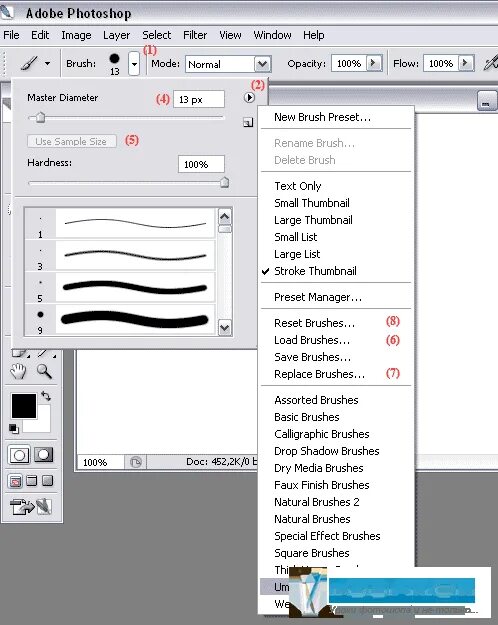Open the Help menu
This screenshot has height=625, width=498.
click(313, 35)
